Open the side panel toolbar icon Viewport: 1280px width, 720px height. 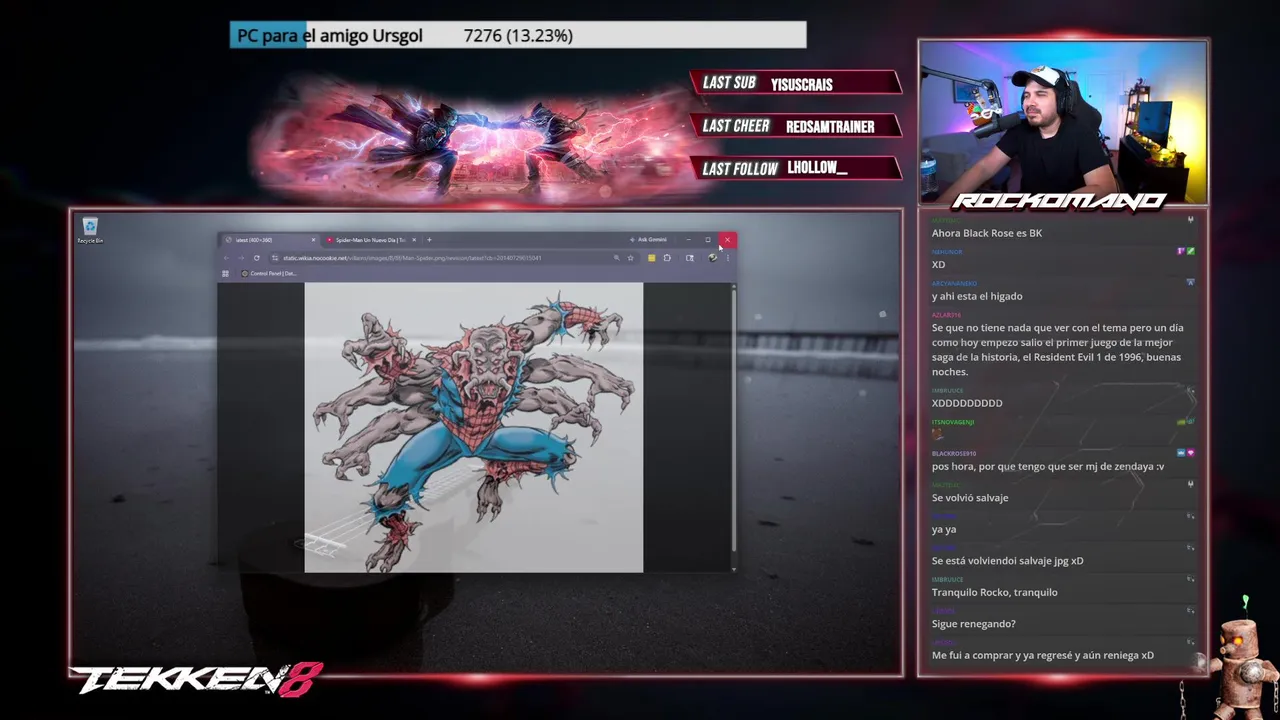[x=689, y=258]
